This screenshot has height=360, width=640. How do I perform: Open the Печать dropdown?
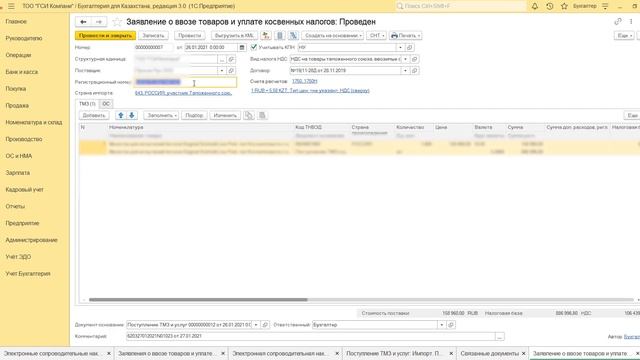click(405, 36)
